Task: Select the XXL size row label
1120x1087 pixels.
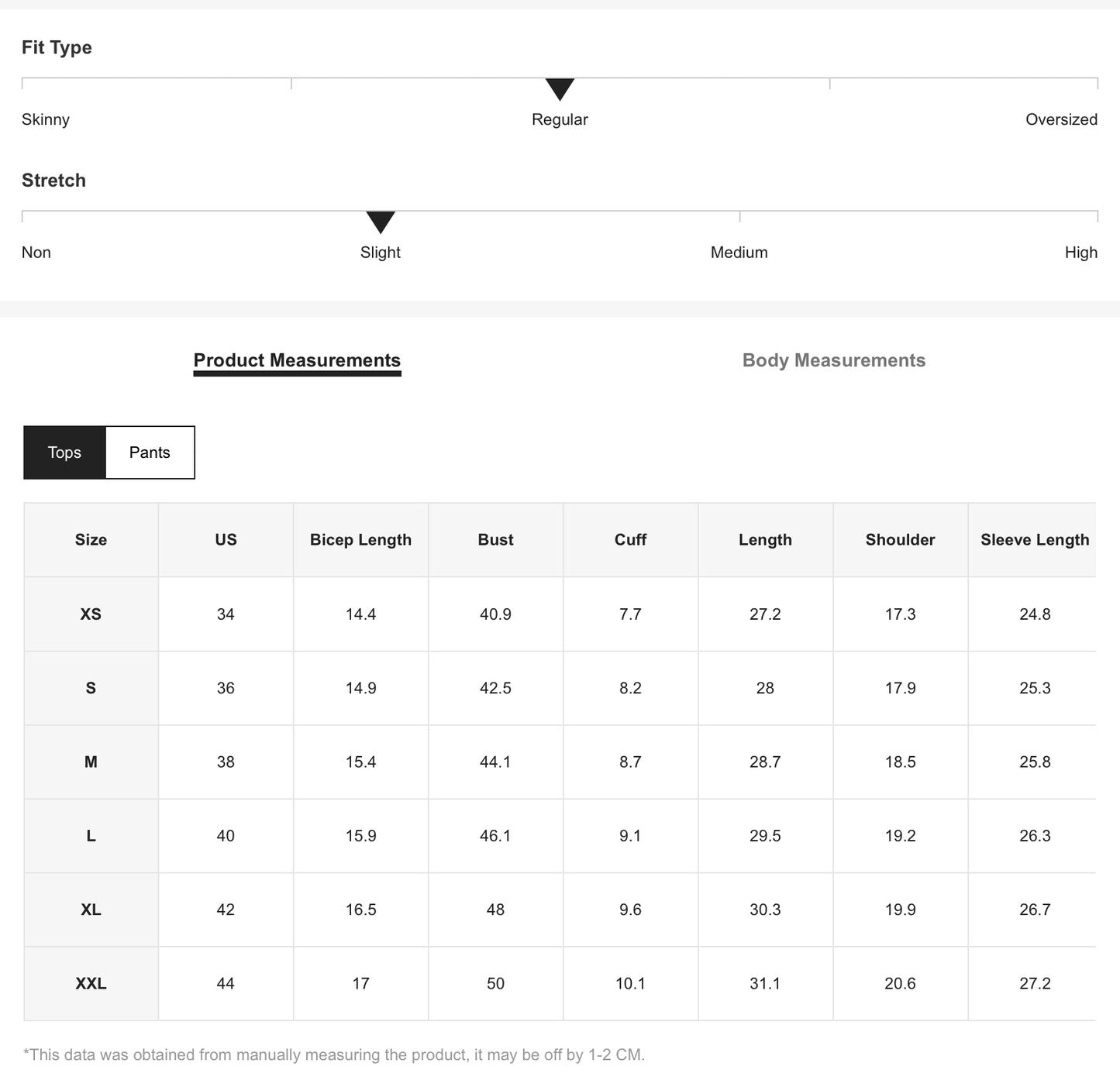Action: [x=91, y=983]
